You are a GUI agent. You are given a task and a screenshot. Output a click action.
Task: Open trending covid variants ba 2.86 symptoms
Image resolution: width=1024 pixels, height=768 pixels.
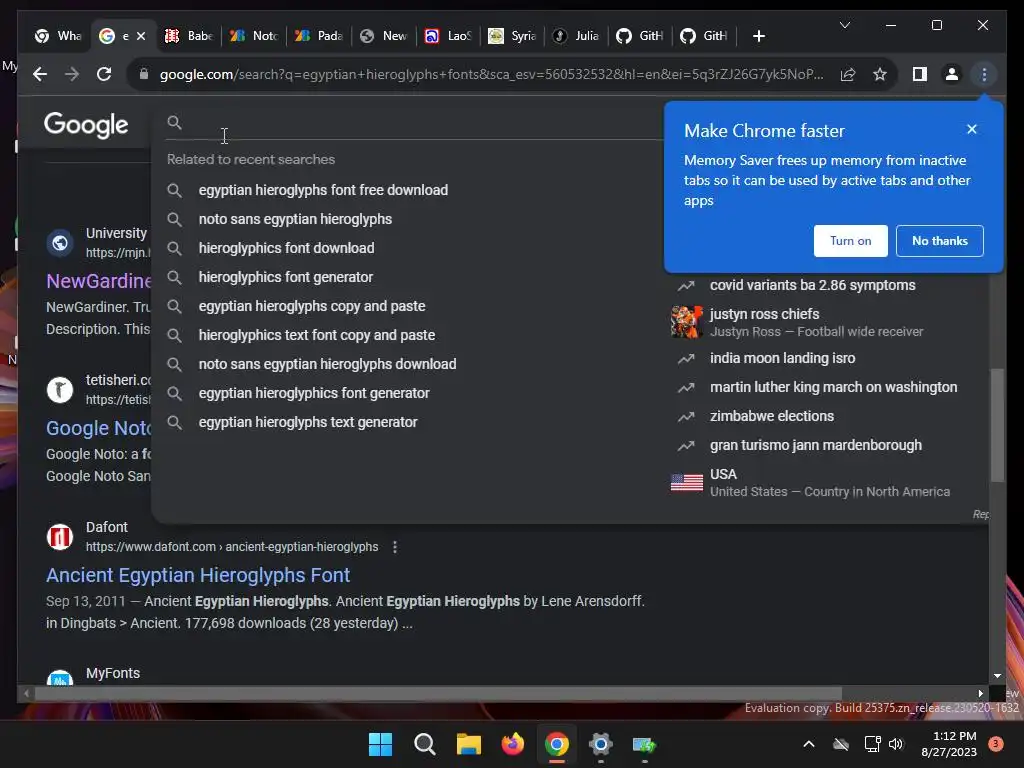(812, 285)
